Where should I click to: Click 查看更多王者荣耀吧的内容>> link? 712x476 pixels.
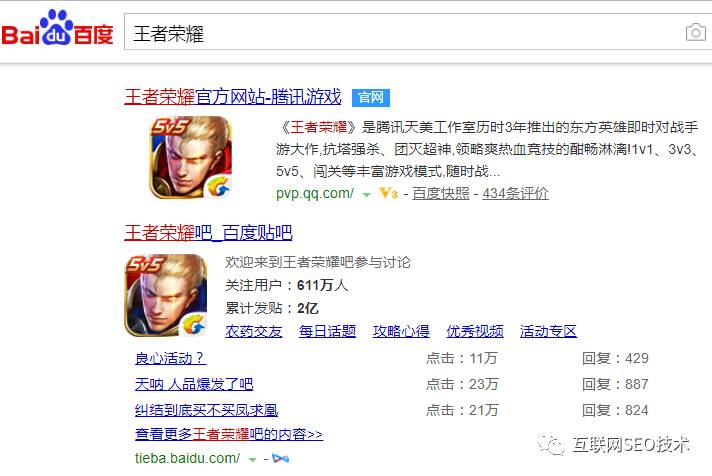pos(229,435)
